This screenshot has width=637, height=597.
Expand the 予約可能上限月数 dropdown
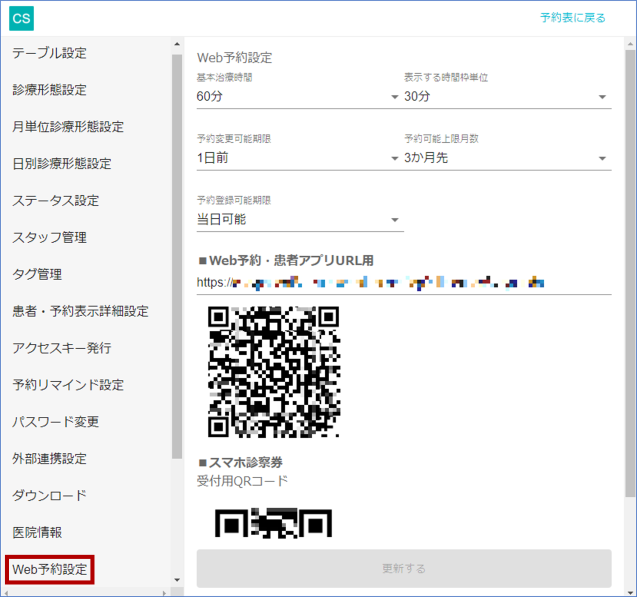505,158
